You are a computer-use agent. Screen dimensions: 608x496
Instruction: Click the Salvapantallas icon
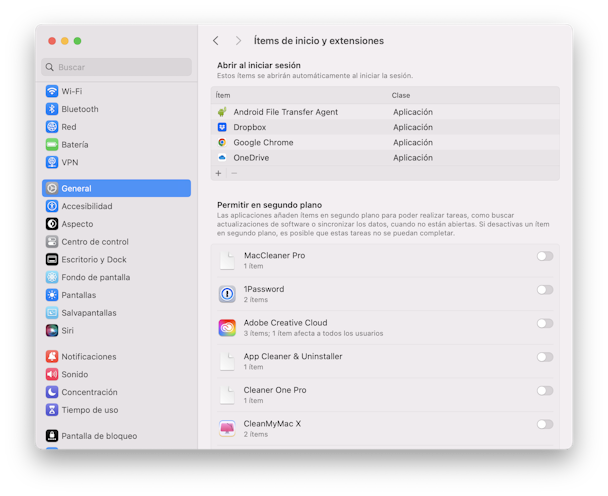click(x=52, y=313)
